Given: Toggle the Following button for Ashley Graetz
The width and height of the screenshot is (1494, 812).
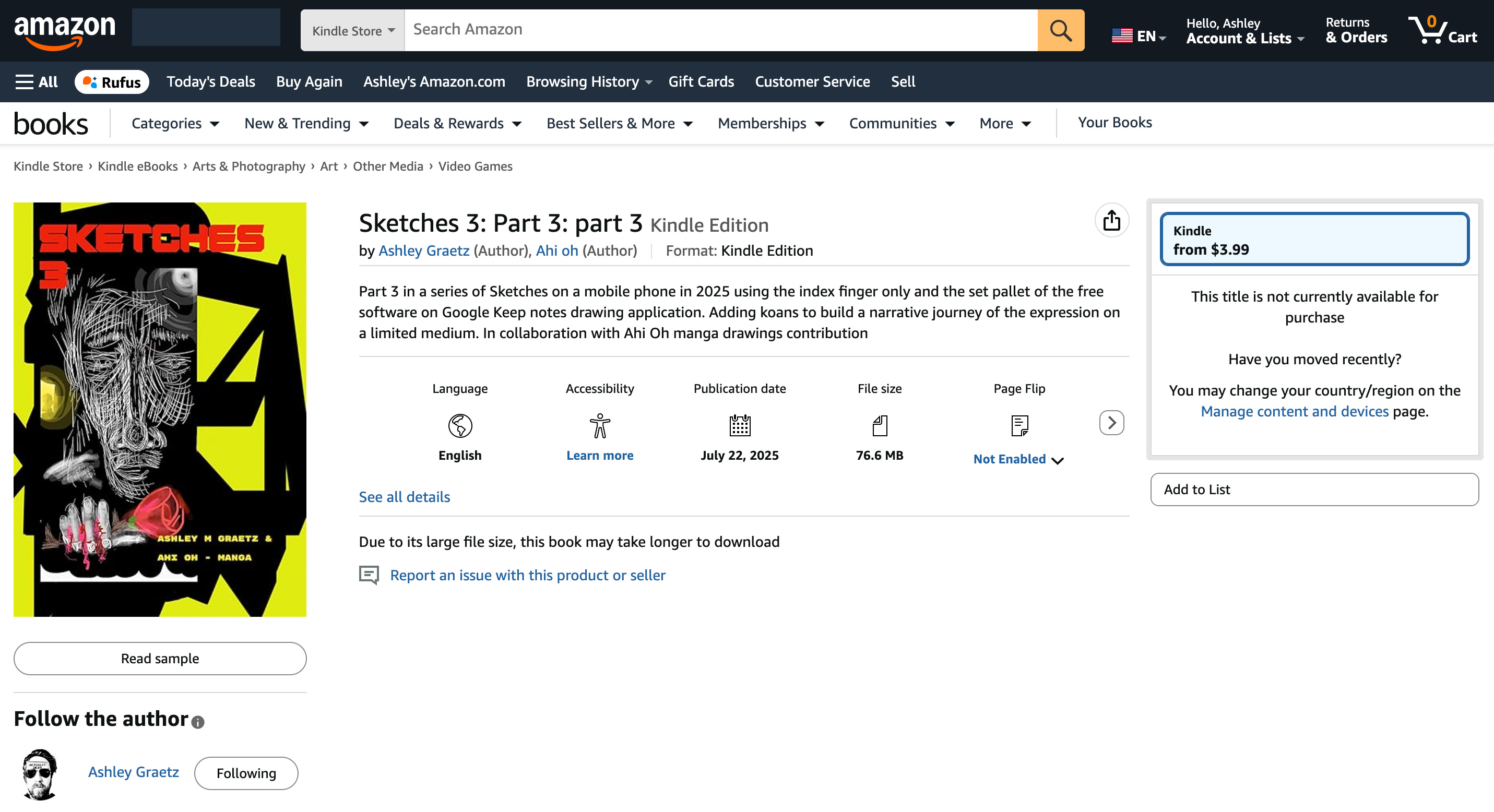Looking at the screenshot, I should tap(246, 772).
